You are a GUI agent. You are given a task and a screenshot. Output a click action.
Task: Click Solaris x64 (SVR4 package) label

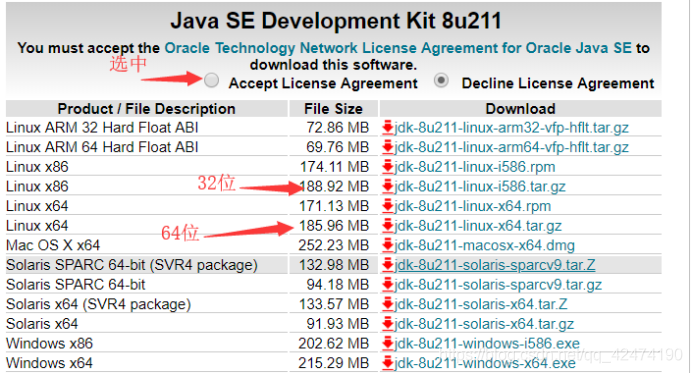click(98, 304)
